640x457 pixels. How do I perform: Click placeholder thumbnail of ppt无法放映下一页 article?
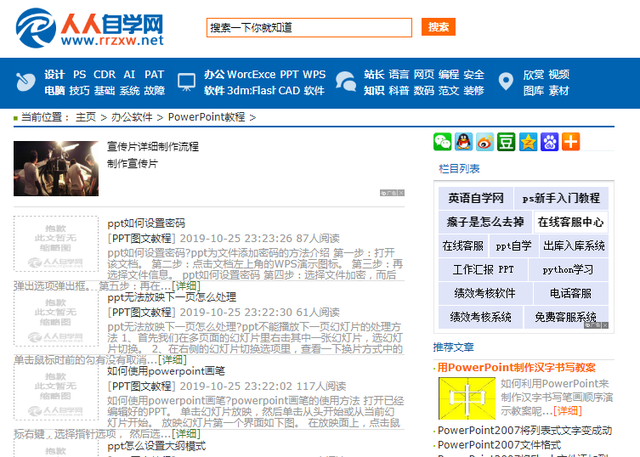point(56,318)
